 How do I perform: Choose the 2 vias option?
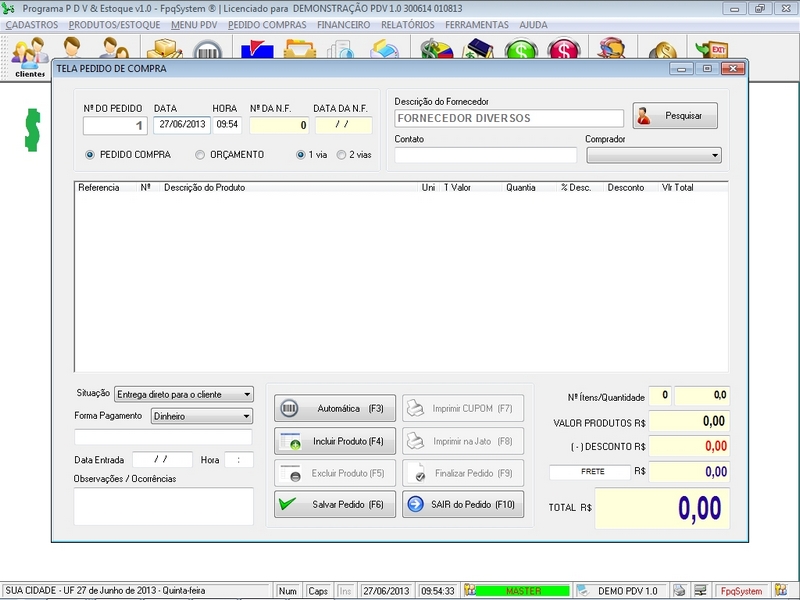click(341, 155)
